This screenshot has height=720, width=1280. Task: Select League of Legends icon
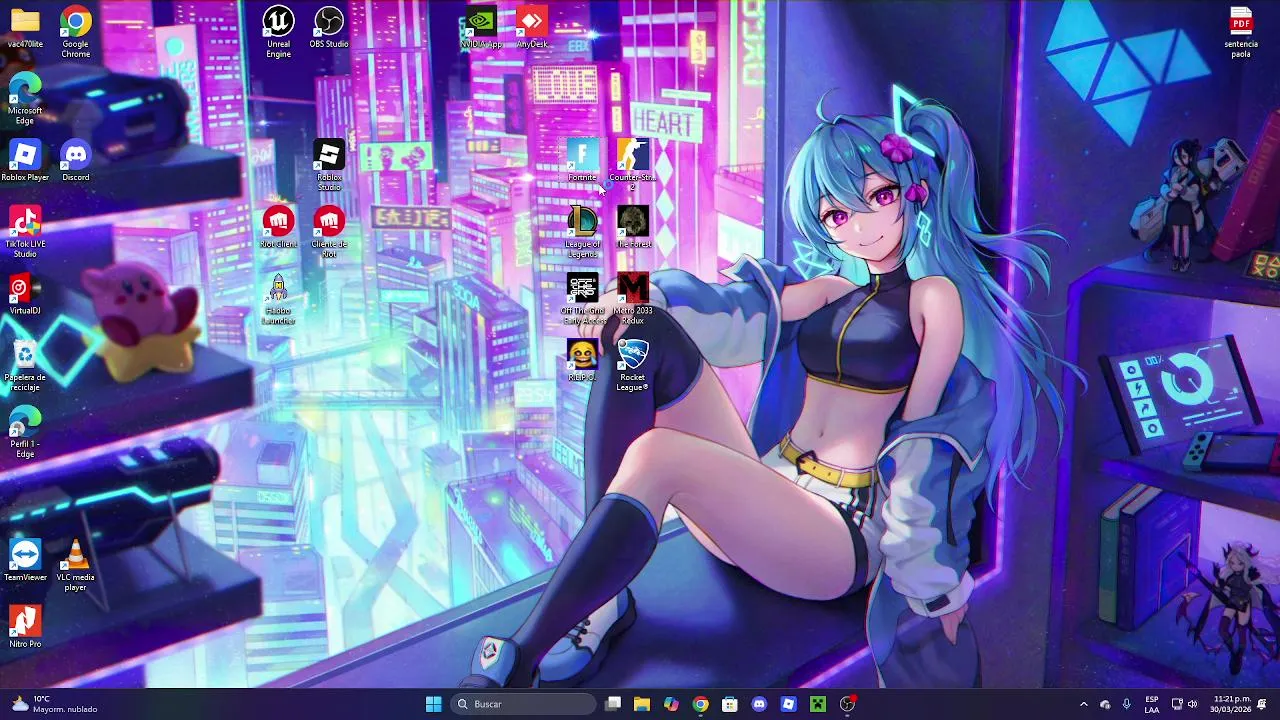pos(582,231)
